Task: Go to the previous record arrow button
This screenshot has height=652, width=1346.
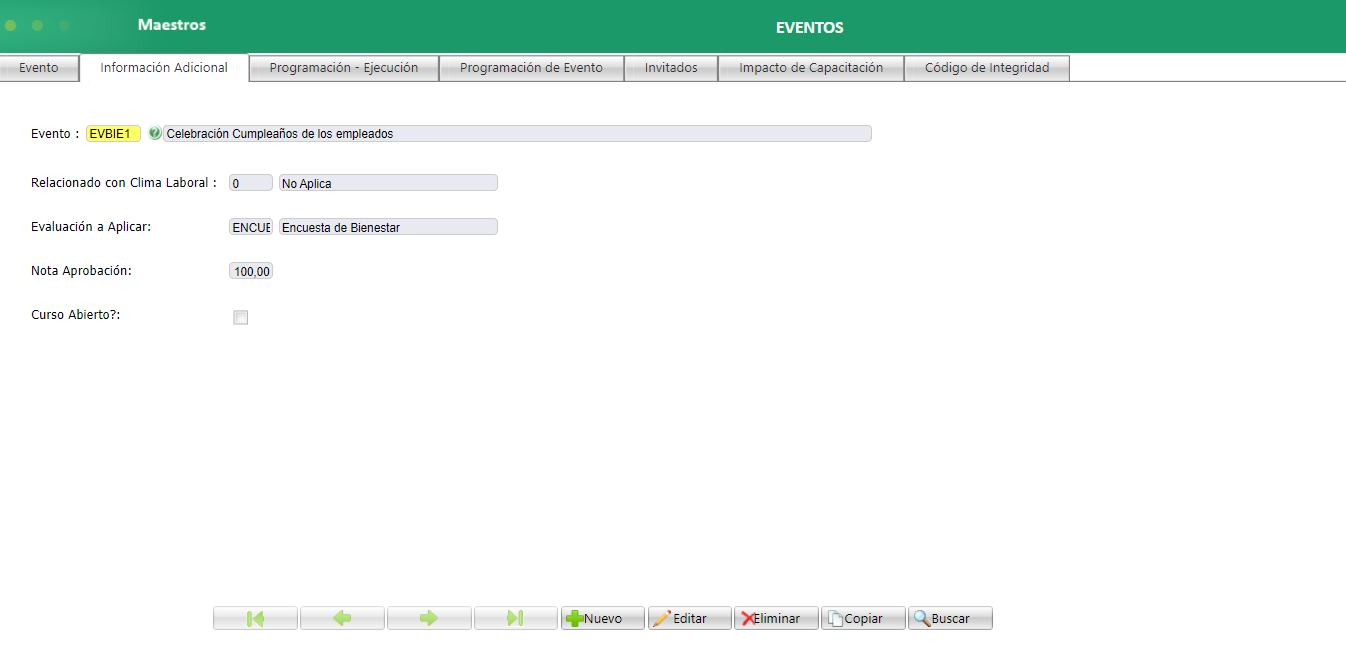Action: click(342, 618)
